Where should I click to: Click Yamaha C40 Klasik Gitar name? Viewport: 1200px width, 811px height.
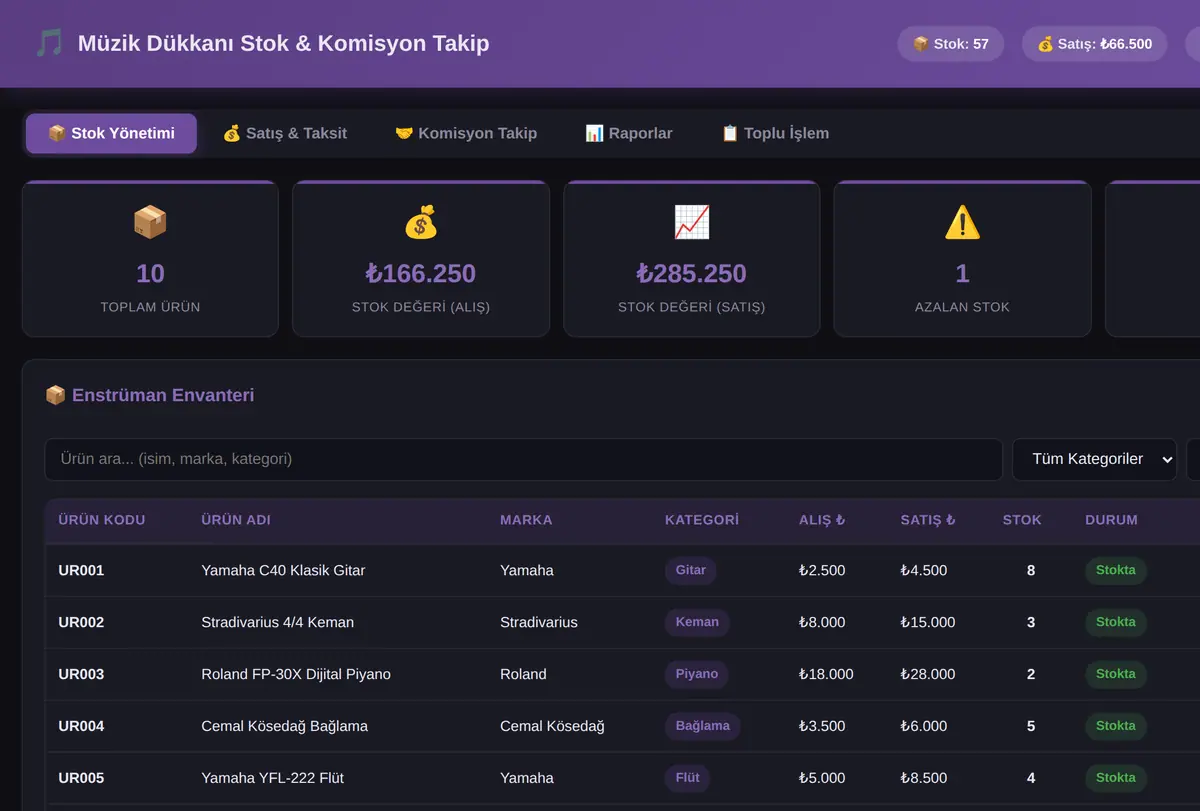pyautogui.click(x=283, y=570)
